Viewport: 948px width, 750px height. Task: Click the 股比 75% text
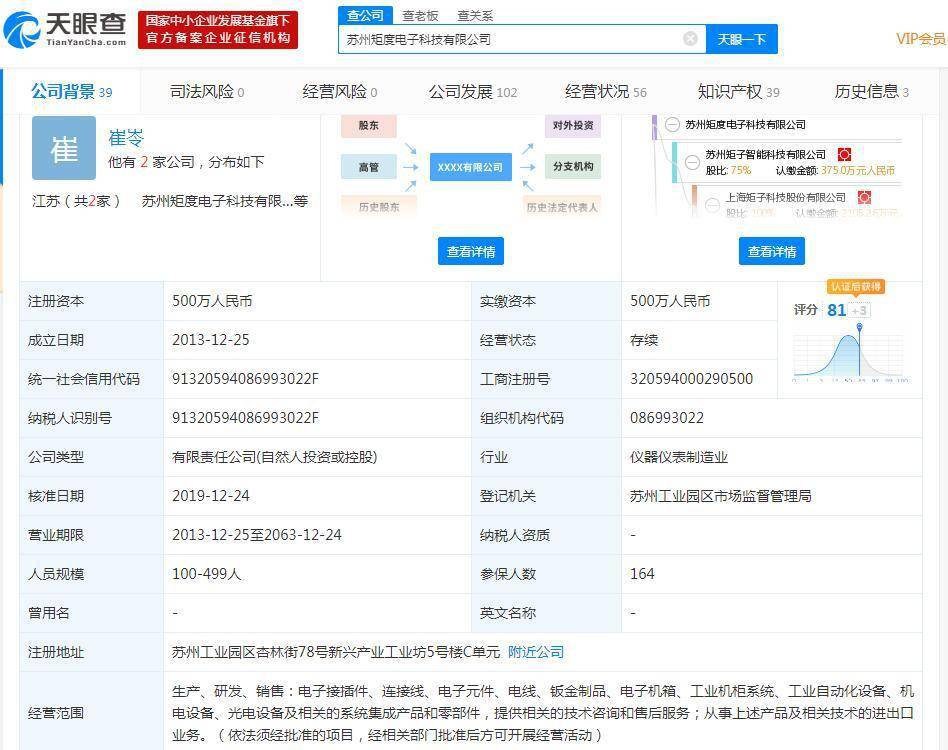(x=728, y=171)
